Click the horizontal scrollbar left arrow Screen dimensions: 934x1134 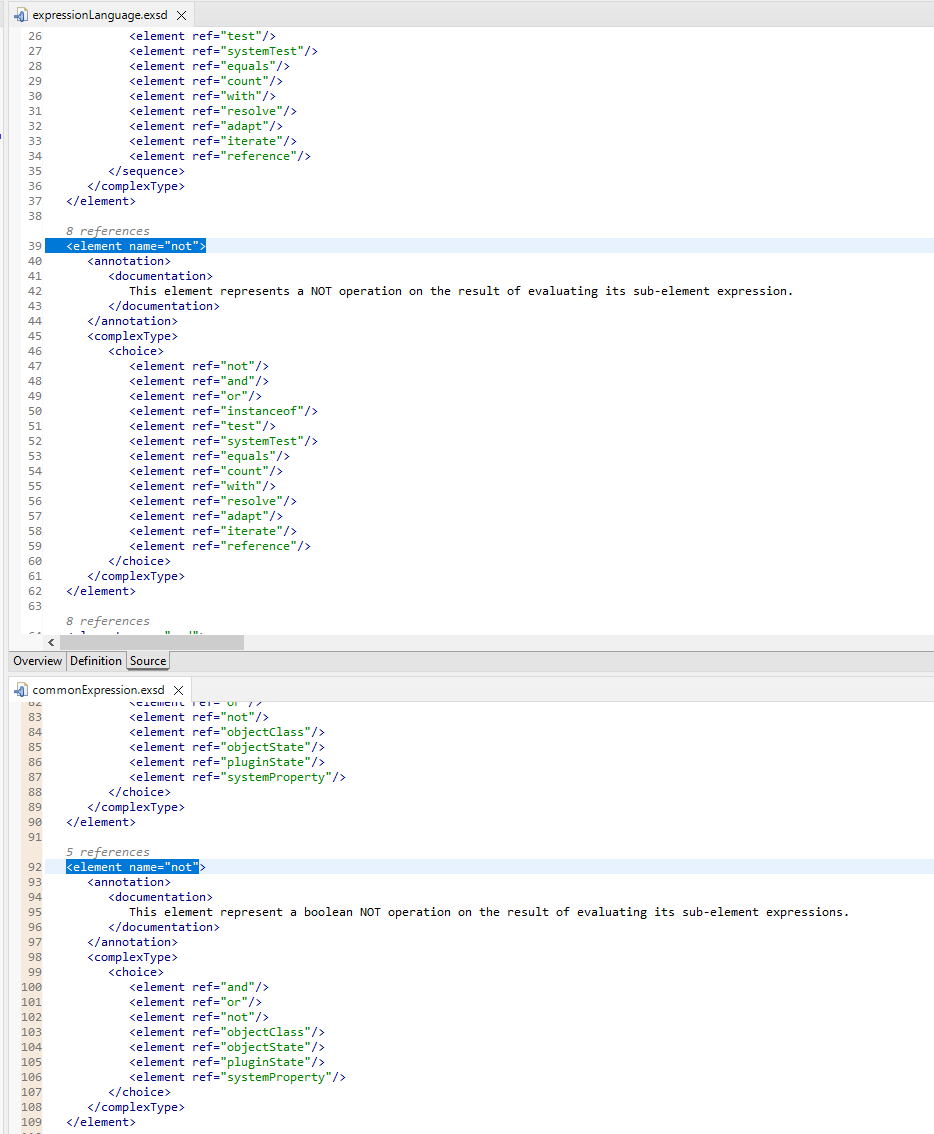tap(51, 641)
